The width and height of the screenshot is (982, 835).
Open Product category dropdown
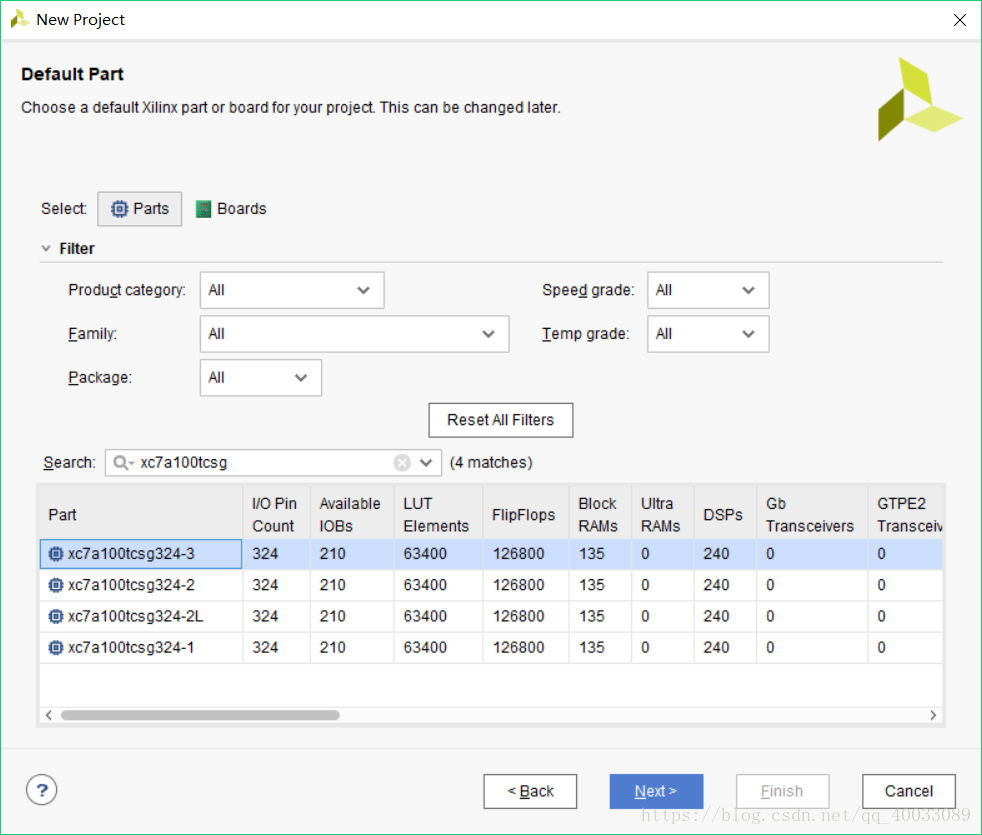292,290
